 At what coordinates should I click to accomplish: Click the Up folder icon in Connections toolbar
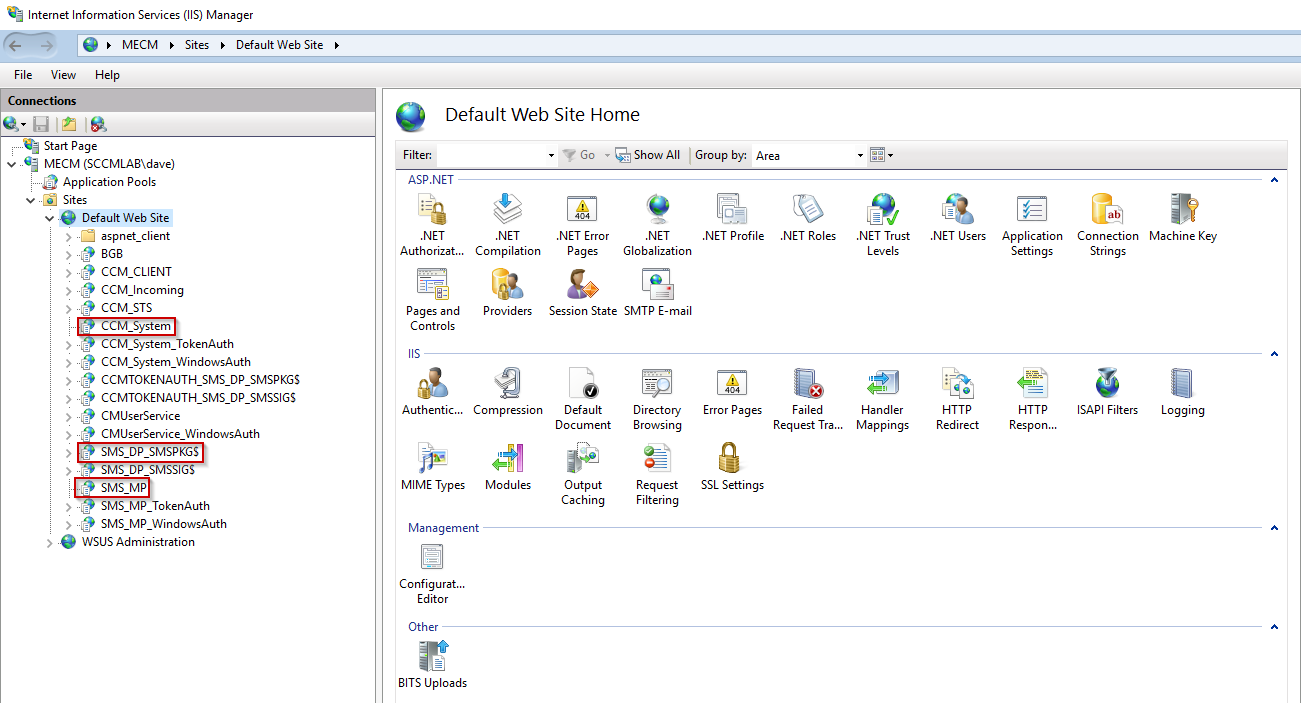coord(69,124)
